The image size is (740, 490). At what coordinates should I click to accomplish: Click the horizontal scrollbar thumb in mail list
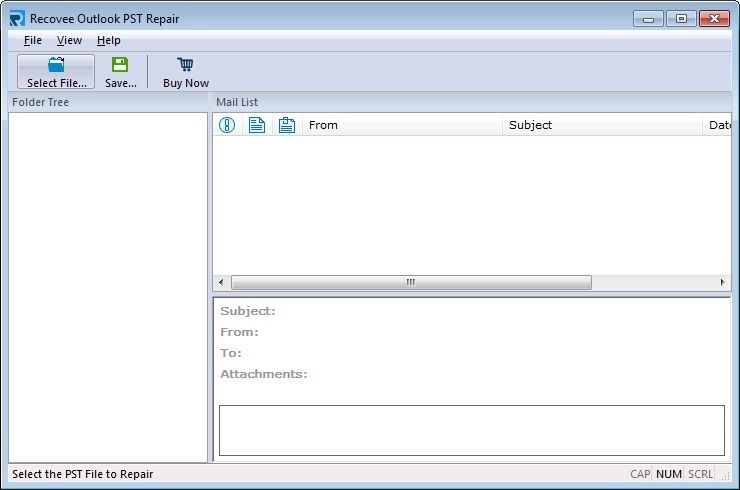pos(411,282)
